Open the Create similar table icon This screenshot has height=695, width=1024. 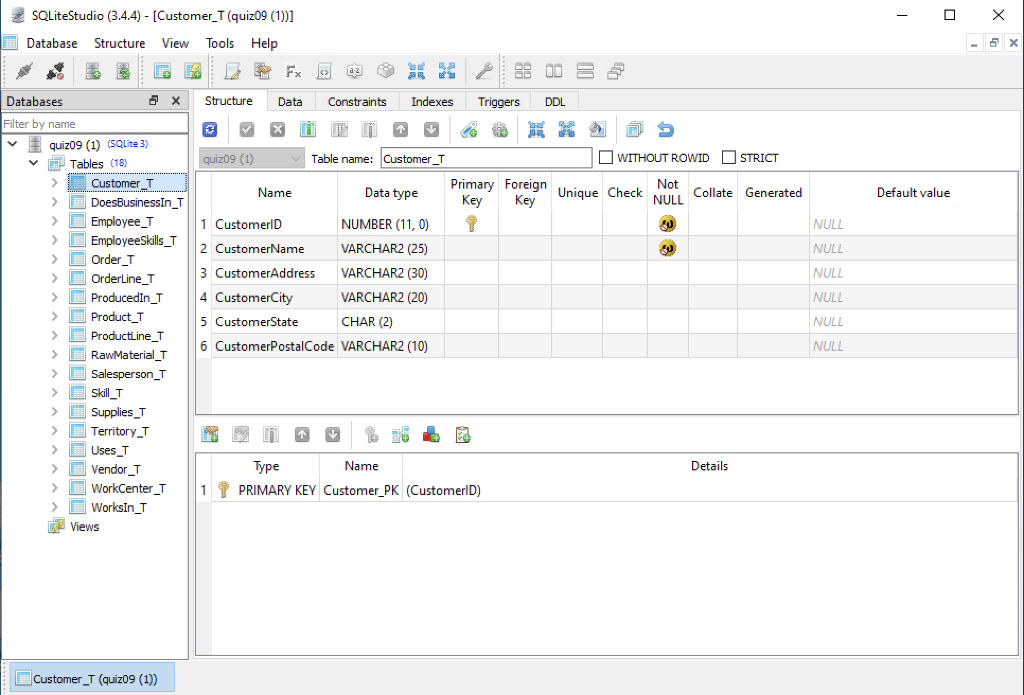(x=635, y=129)
